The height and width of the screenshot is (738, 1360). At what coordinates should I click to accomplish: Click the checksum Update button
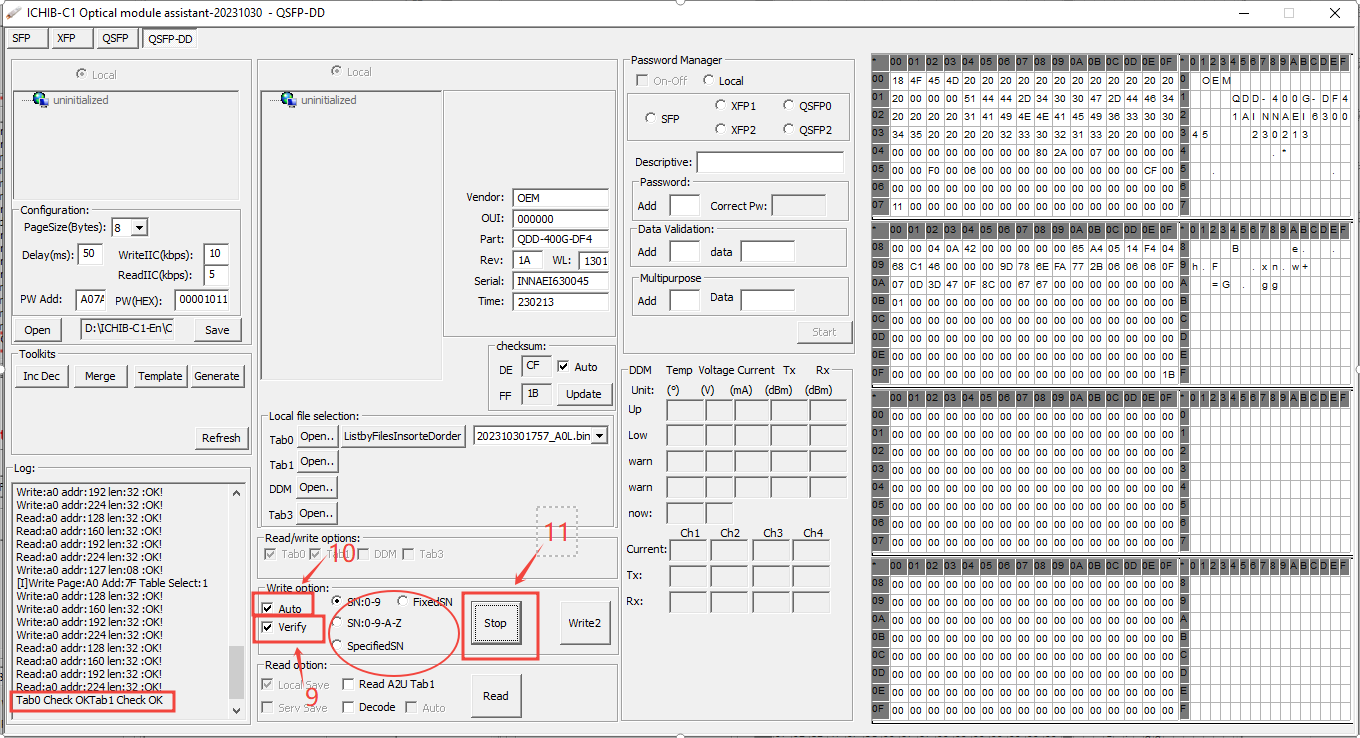(583, 394)
